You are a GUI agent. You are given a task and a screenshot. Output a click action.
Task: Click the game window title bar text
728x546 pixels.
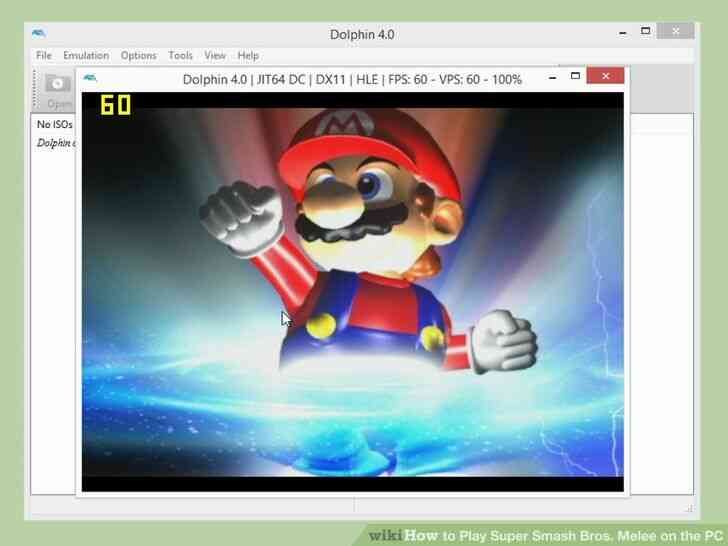point(352,79)
